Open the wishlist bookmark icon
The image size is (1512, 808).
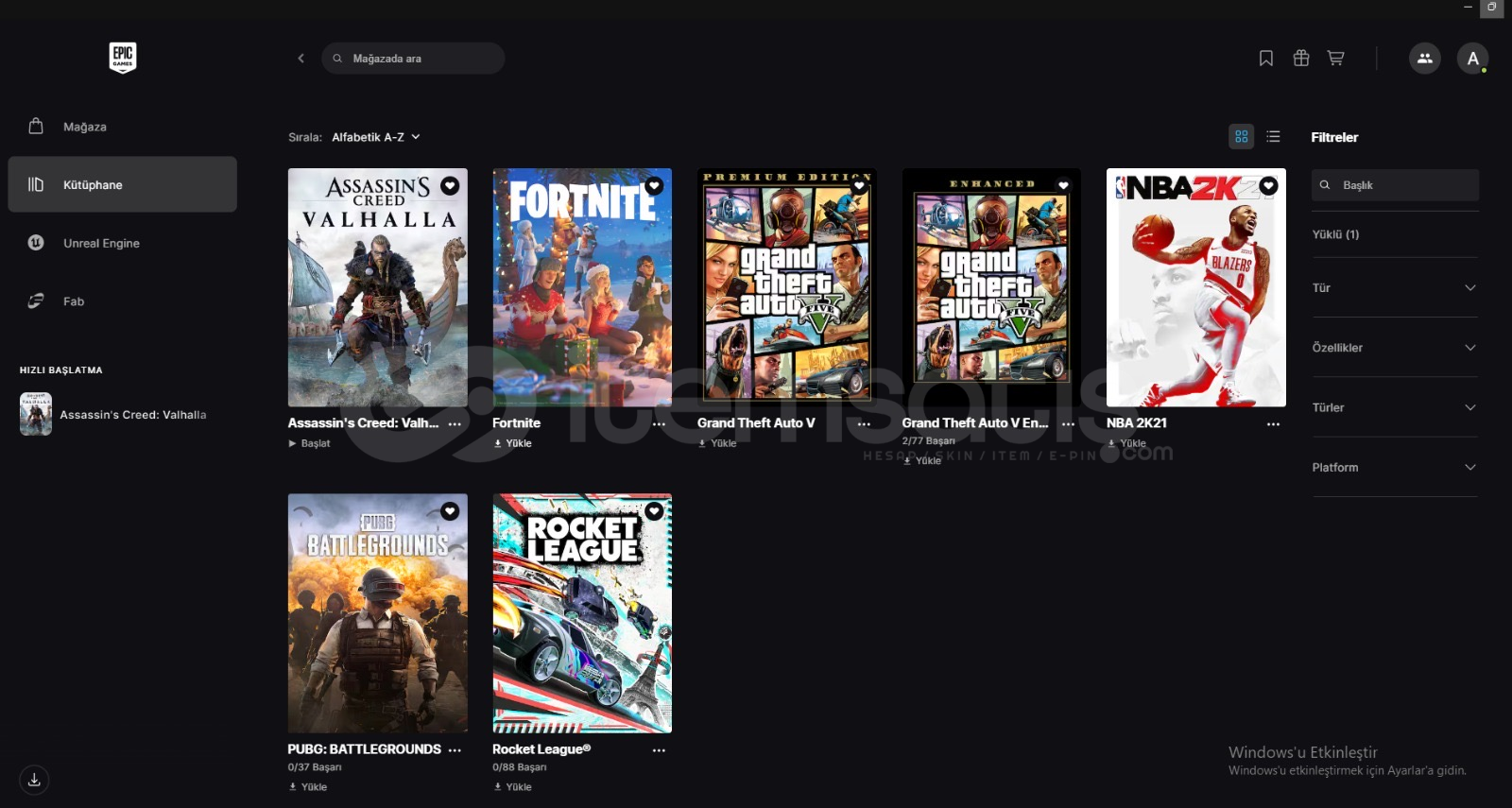pyautogui.click(x=1266, y=59)
